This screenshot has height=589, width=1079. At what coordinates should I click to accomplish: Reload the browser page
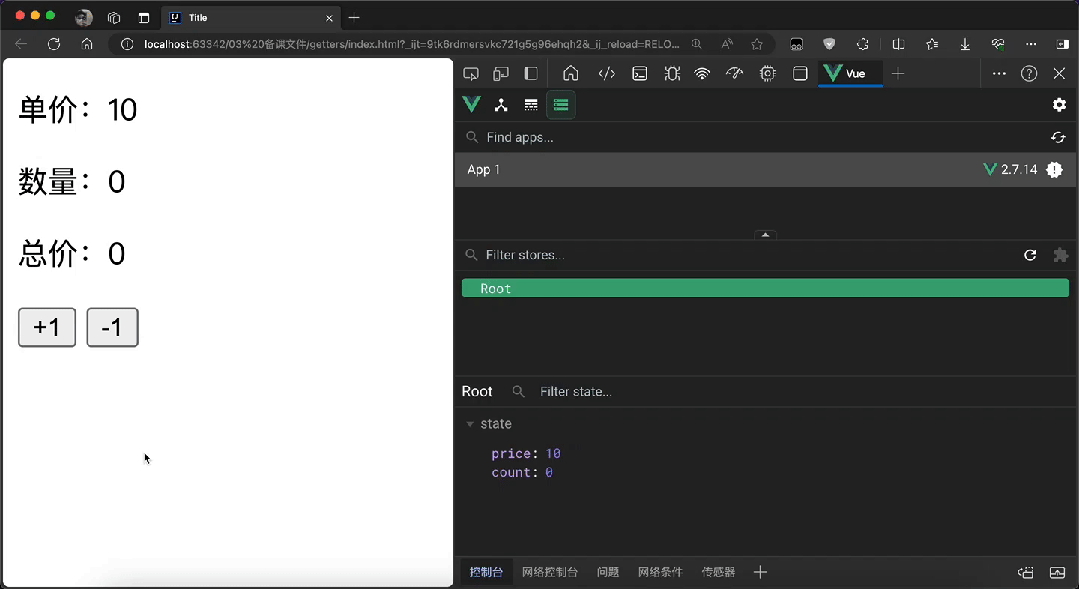[x=54, y=44]
